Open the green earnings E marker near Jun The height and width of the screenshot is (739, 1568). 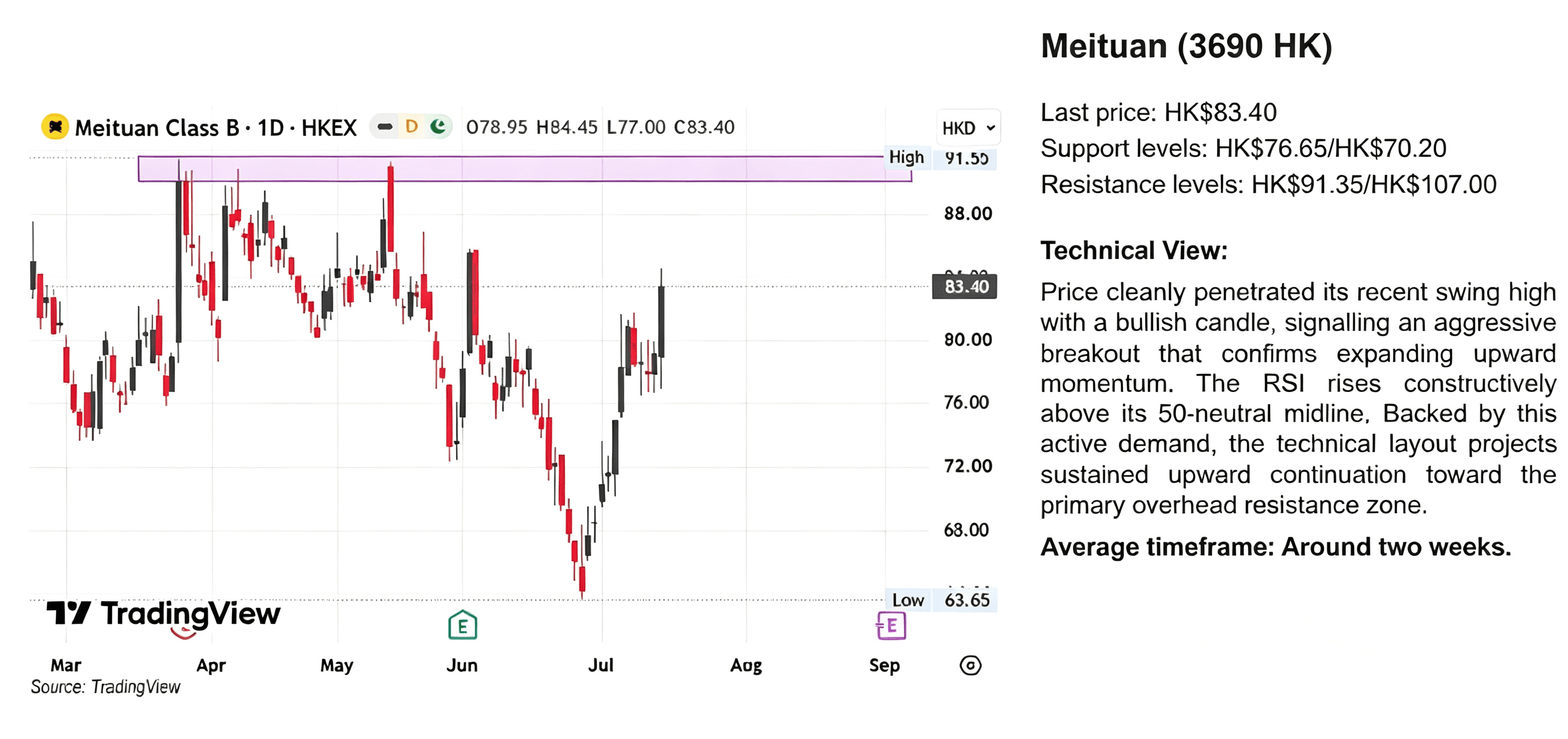click(x=463, y=625)
